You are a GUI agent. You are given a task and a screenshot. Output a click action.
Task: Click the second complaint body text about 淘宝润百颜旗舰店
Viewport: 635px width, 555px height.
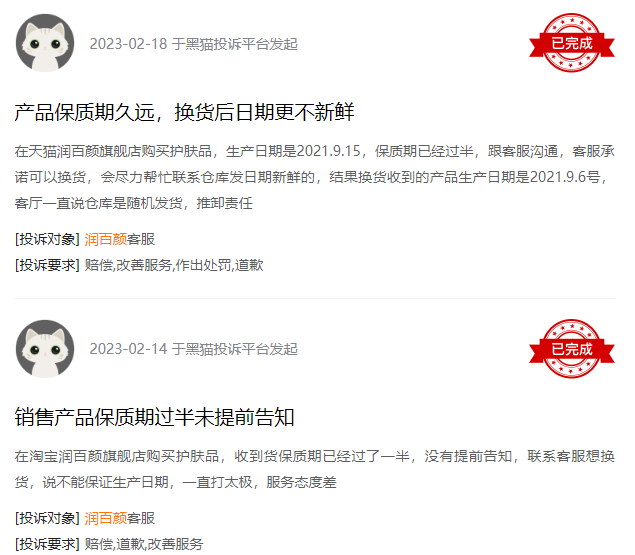315,469
